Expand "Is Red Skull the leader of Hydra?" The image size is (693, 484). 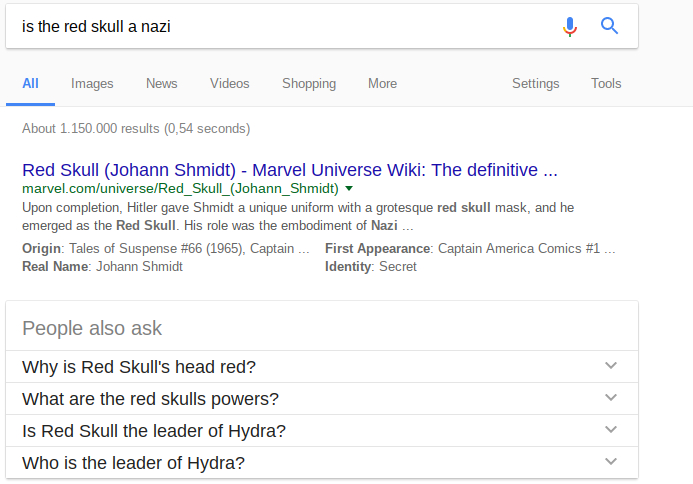611,430
